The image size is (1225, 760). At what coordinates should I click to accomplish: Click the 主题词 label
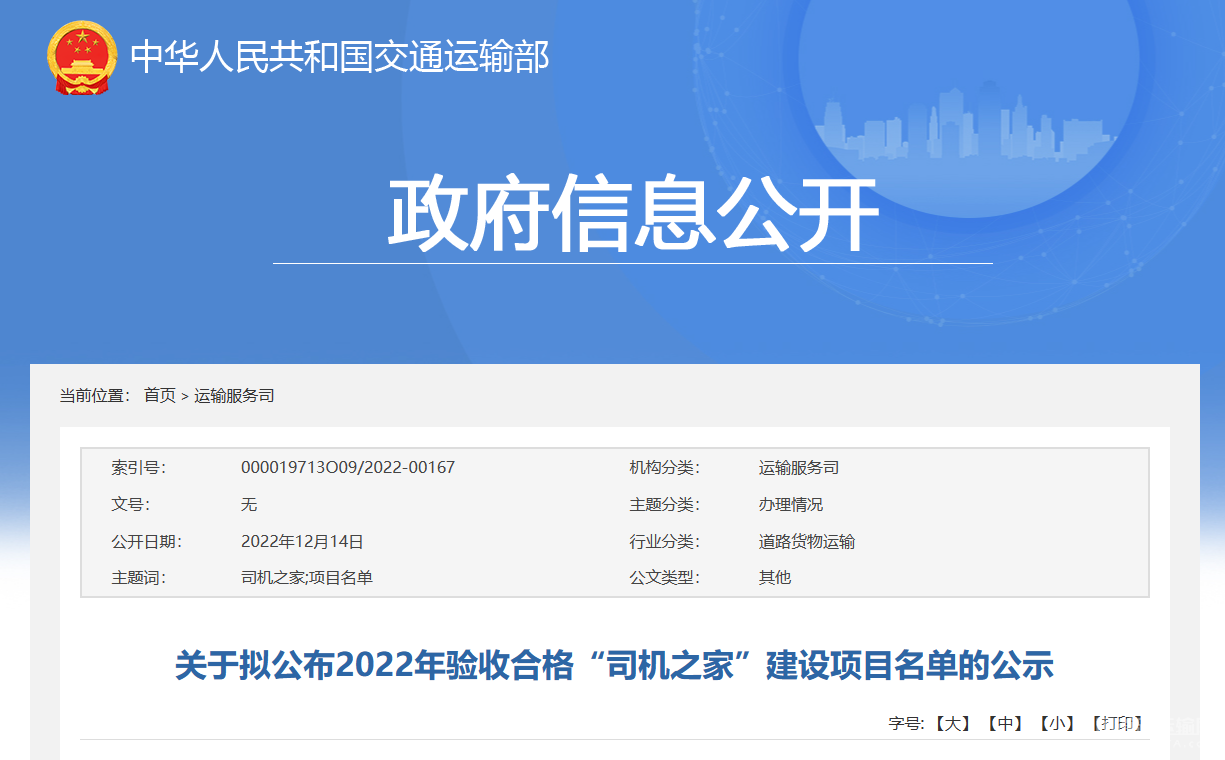click(138, 578)
